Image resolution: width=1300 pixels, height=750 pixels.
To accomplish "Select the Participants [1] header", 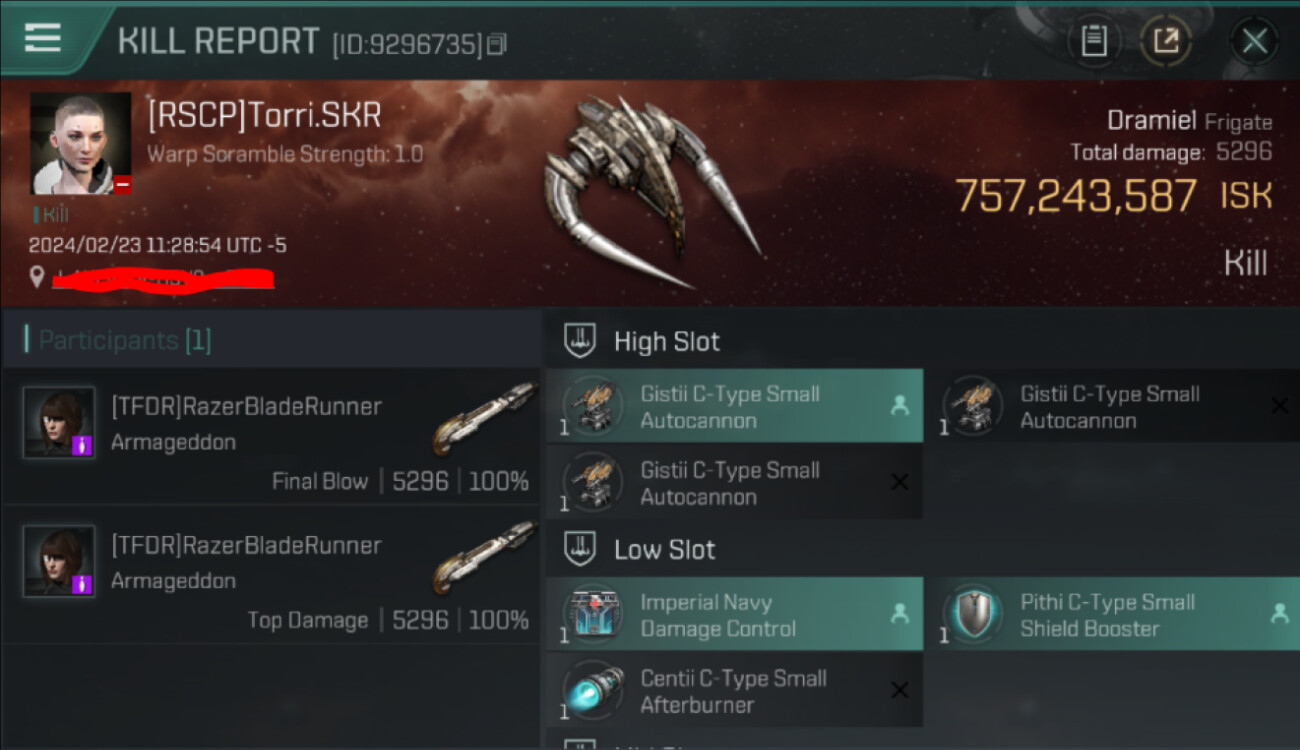I will [x=118, y=340].
